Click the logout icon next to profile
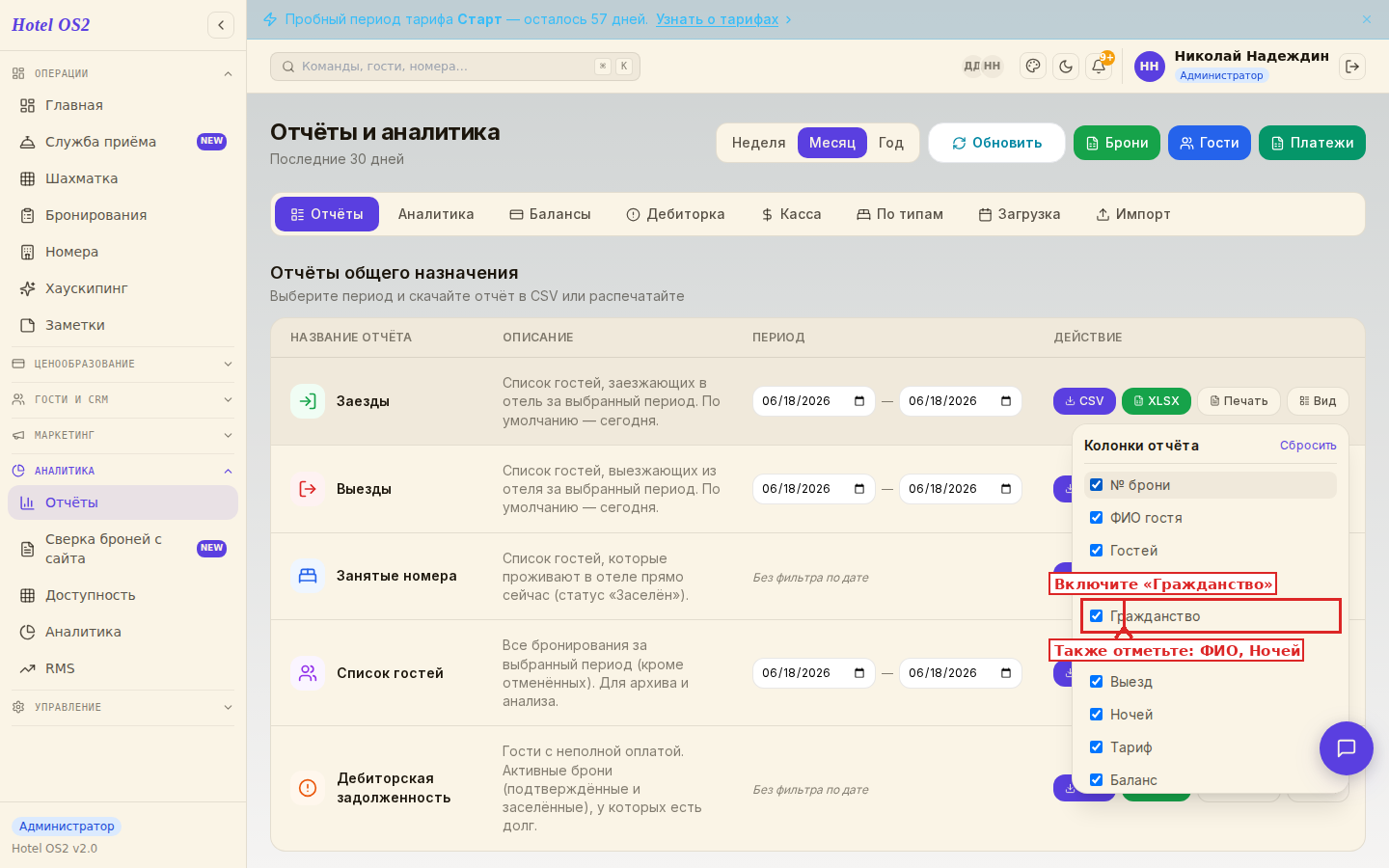 [1352, 67]
